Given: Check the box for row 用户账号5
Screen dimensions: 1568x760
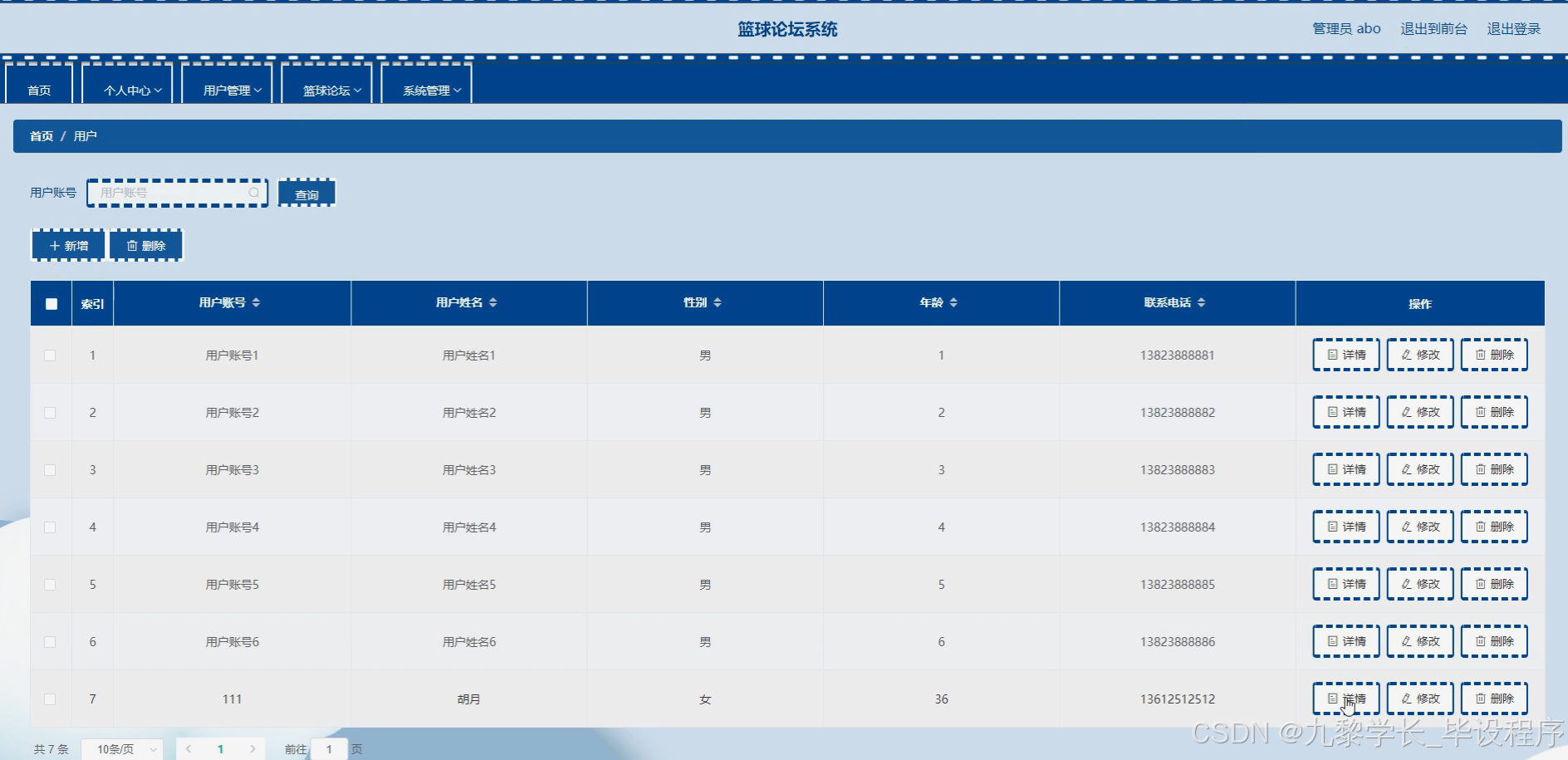Looking at the screenshot, I should [x=50, y=585].
